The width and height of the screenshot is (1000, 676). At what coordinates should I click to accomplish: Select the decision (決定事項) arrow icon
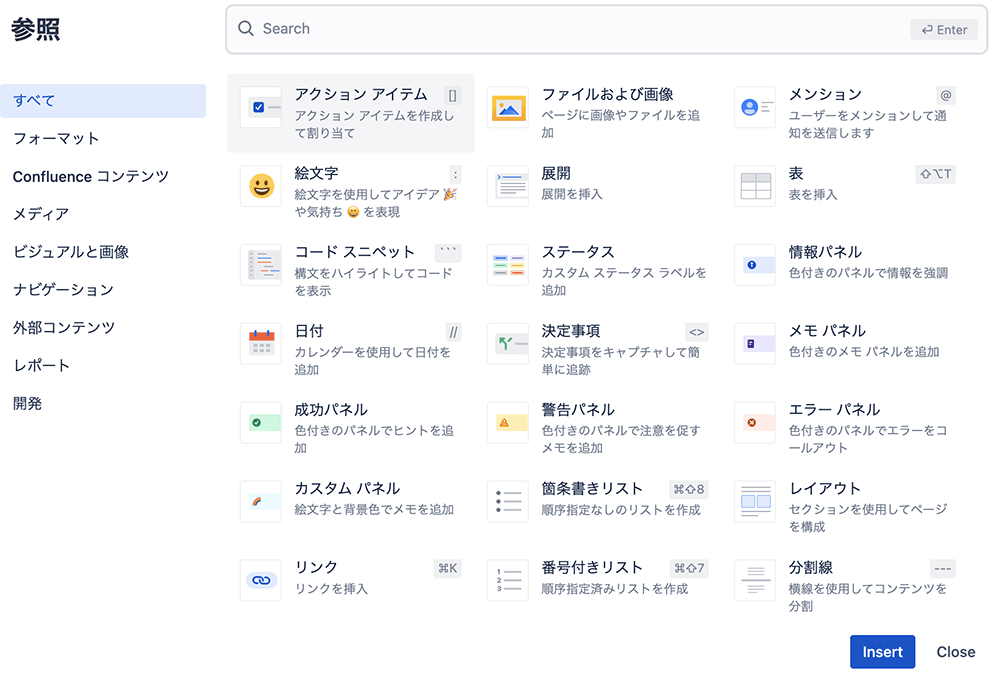[508, 344]
